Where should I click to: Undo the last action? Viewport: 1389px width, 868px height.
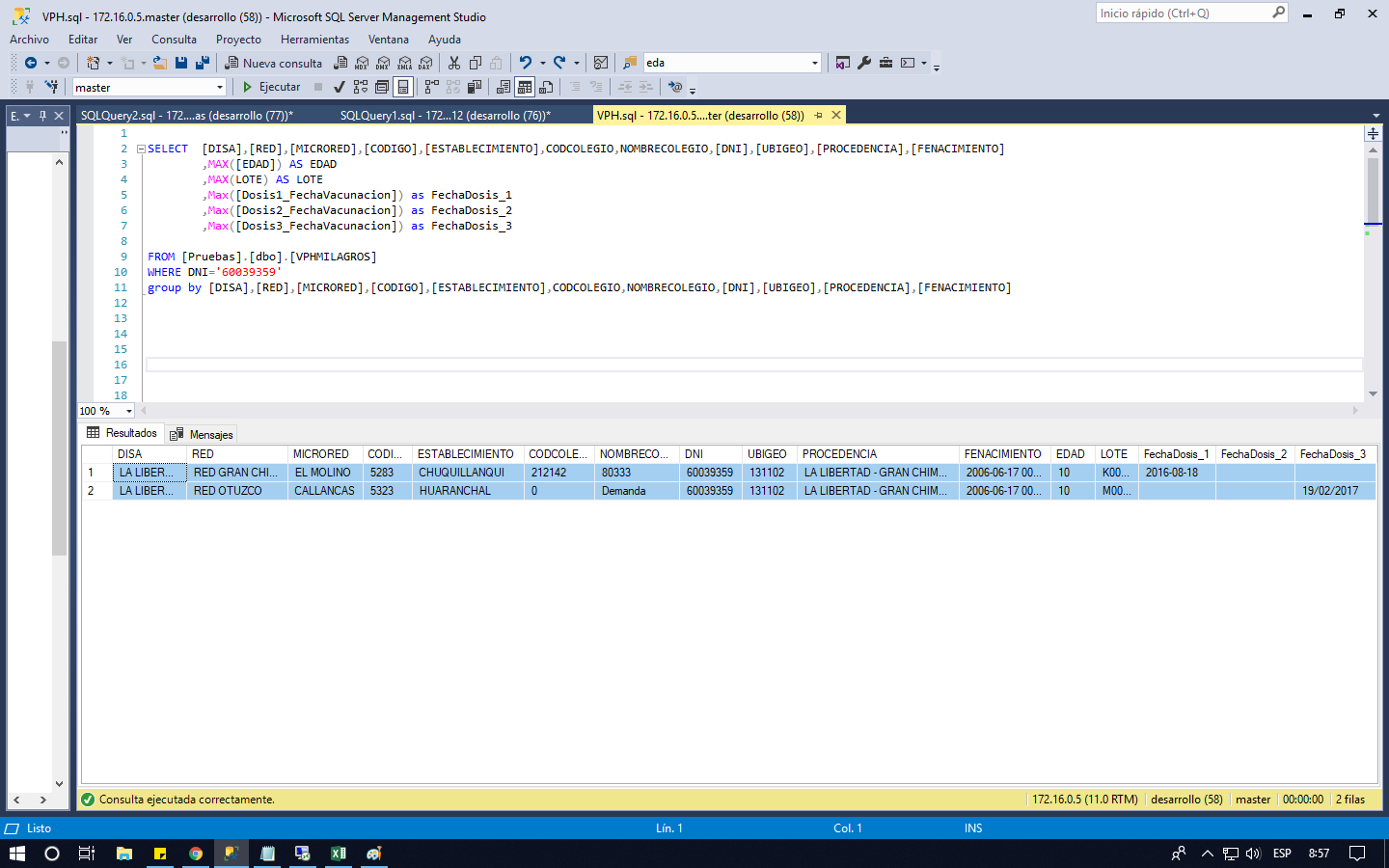pos(526,63)
